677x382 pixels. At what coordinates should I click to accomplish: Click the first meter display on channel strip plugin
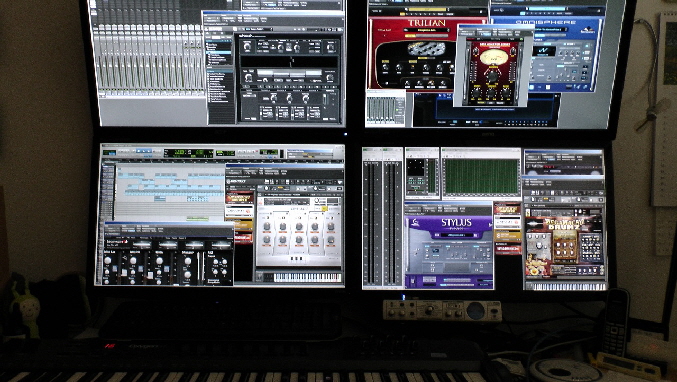(141, 245)
